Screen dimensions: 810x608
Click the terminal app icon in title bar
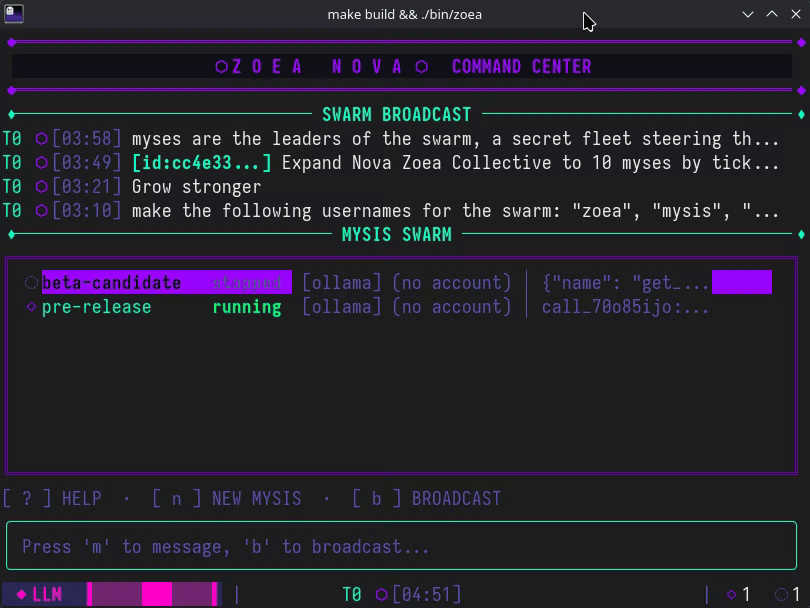point(13,14)
